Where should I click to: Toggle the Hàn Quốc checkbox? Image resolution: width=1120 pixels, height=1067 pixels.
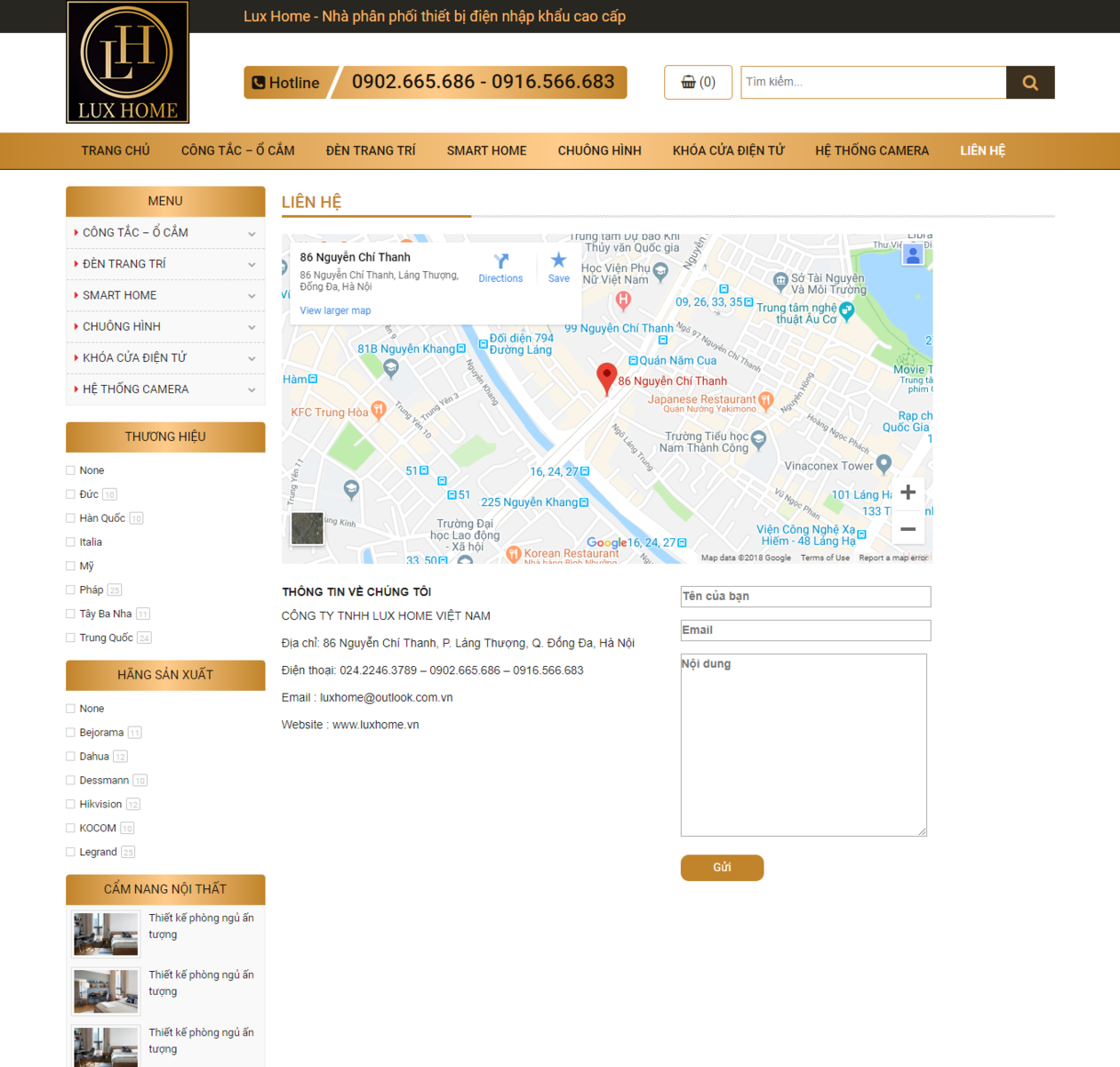tap(70, 518)
